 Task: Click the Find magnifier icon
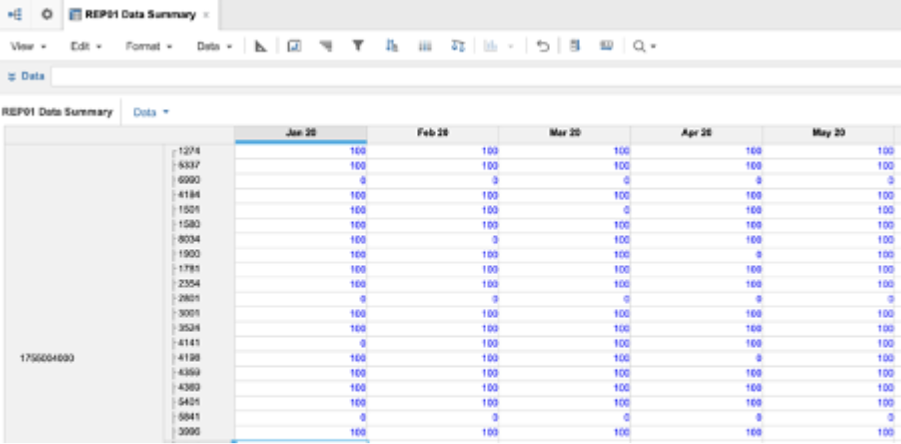(x=638, y=47)
